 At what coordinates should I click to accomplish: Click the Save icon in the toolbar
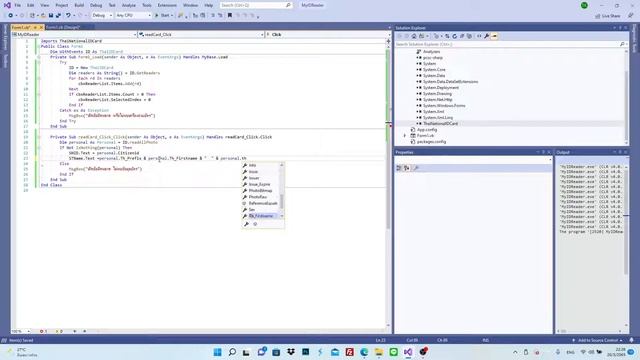click(51, 16)
